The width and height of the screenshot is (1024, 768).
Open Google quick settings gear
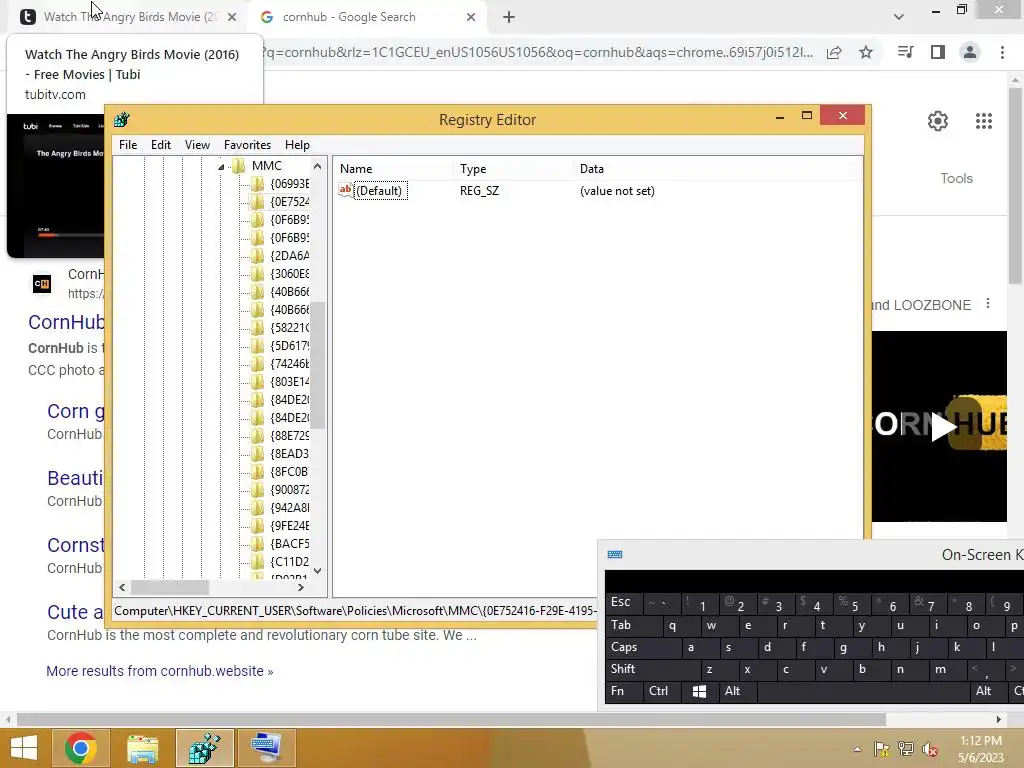coord(938,121)
